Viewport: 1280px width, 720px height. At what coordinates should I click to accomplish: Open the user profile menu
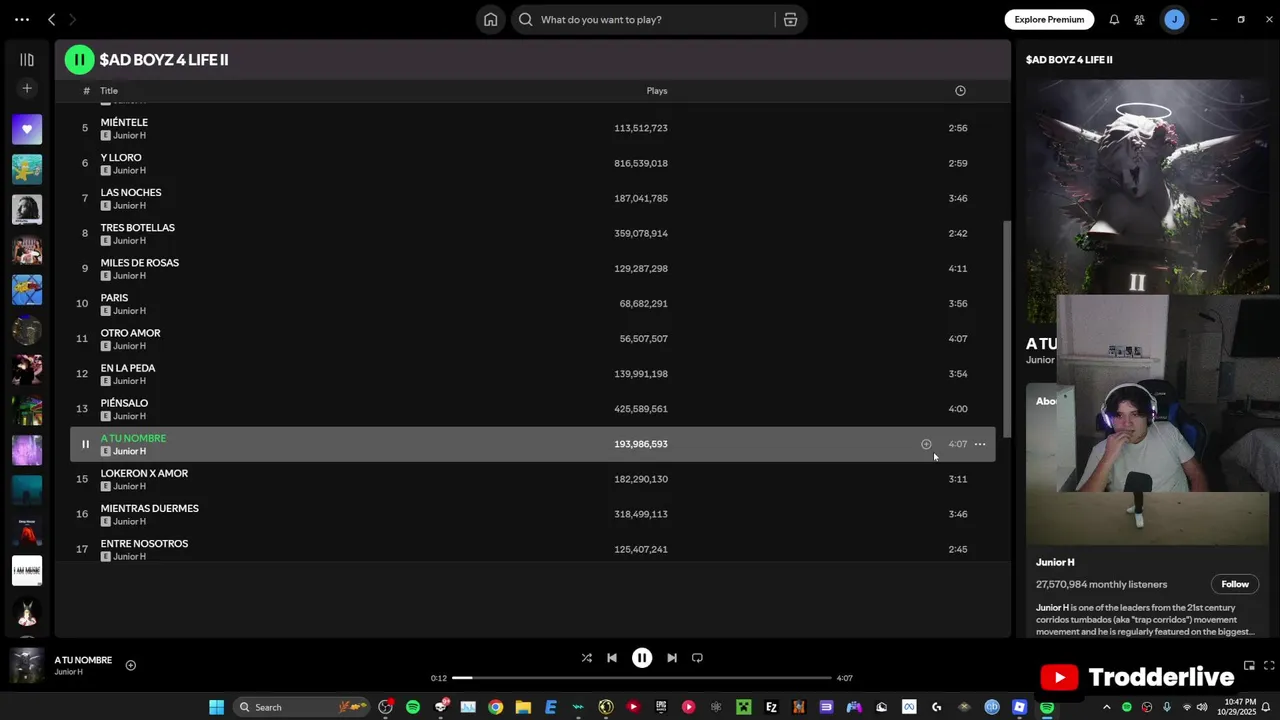pos(1174,19)
